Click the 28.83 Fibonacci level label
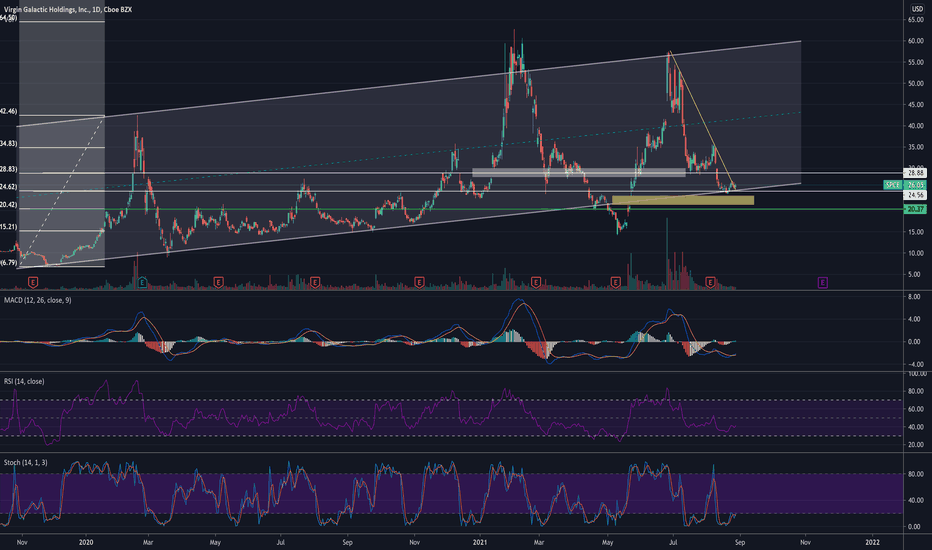932x550 pixels. (x=9, y=169)
